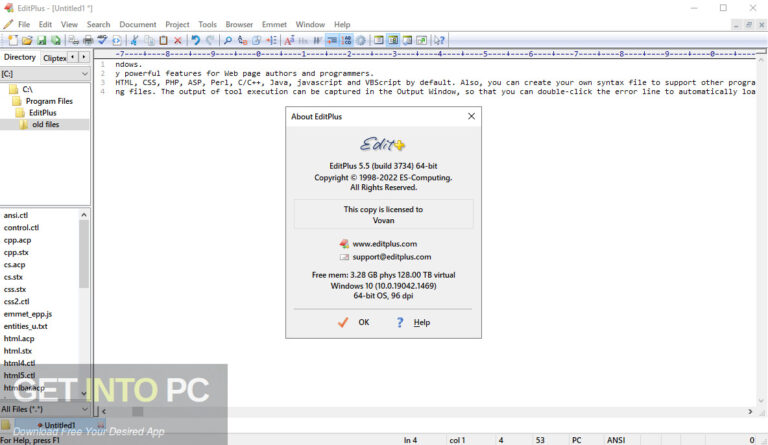
Task: Select emmet_epp.js in file list
Action: [x=27, y=314]
